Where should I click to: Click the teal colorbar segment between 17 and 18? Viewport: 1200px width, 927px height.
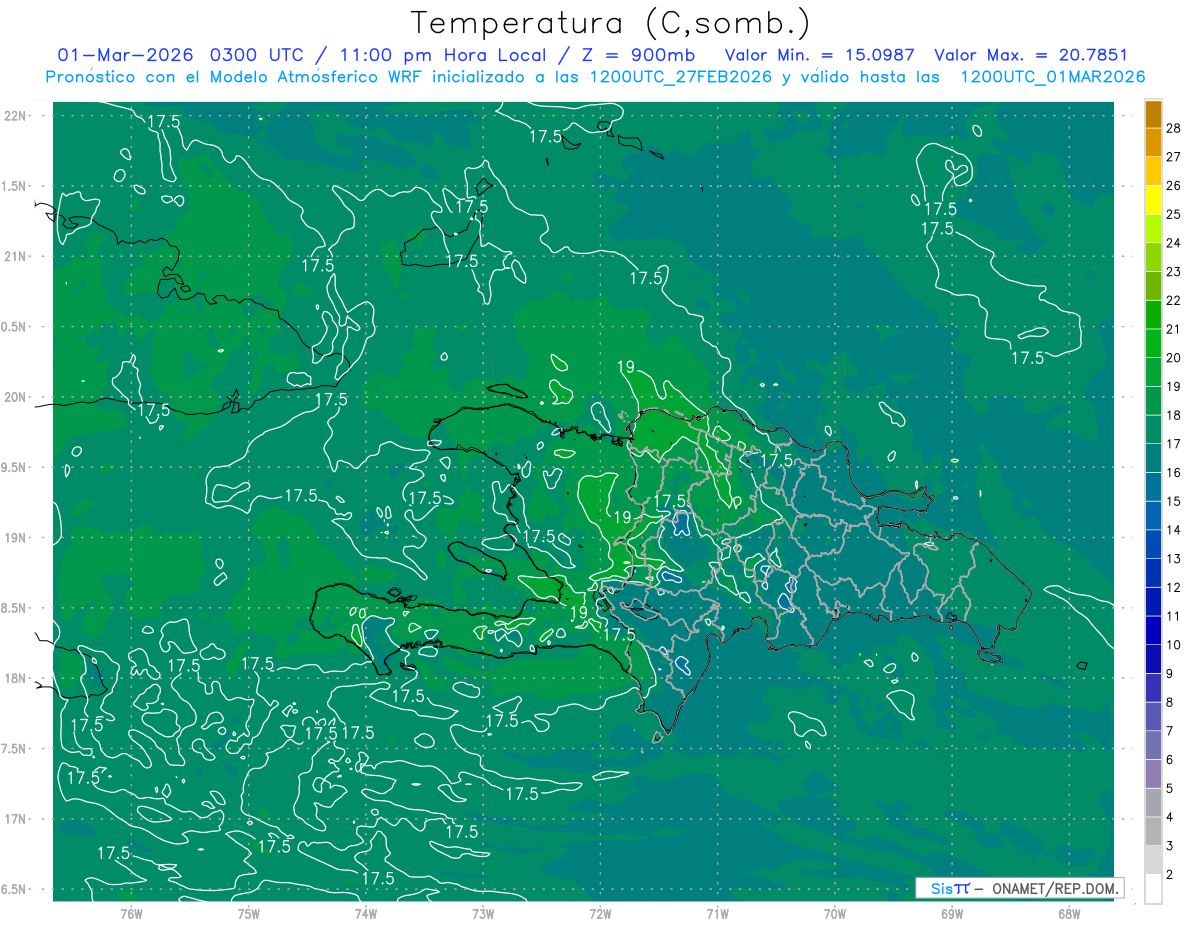pyautogui.click(x=1153, y=429)
